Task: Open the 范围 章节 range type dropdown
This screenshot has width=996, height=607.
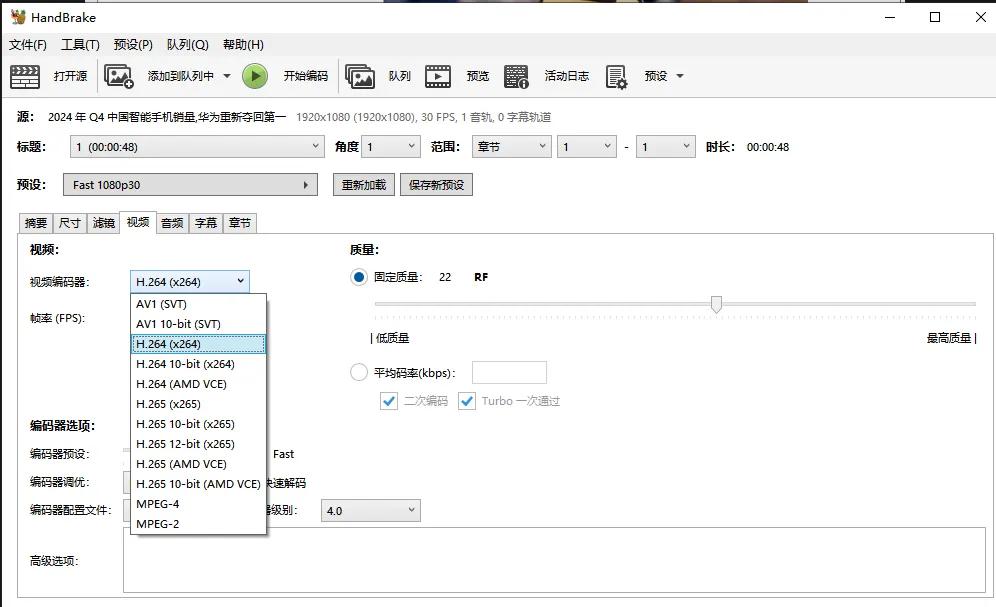Action: 511,147
